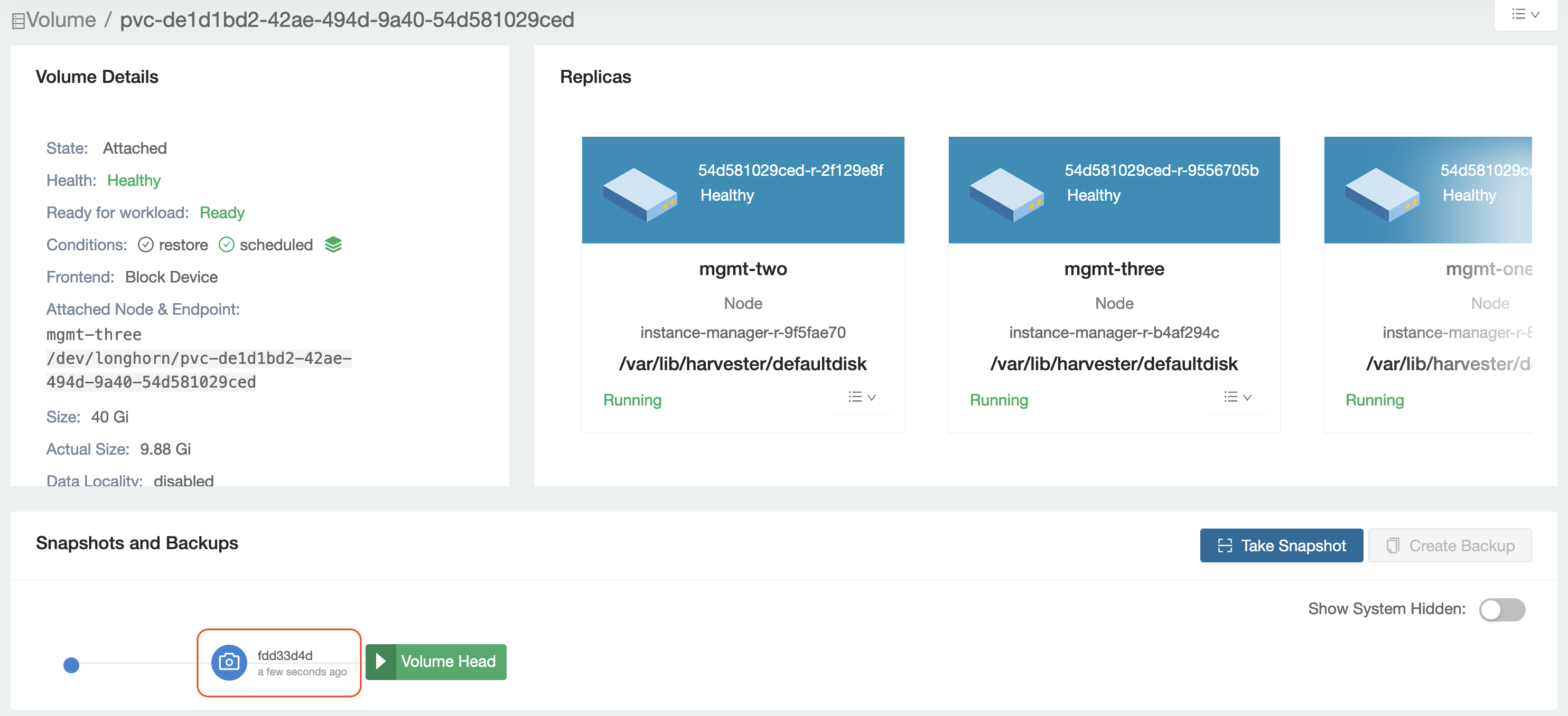Click the disk icon of replica 2f129e8f

point(640,195)
